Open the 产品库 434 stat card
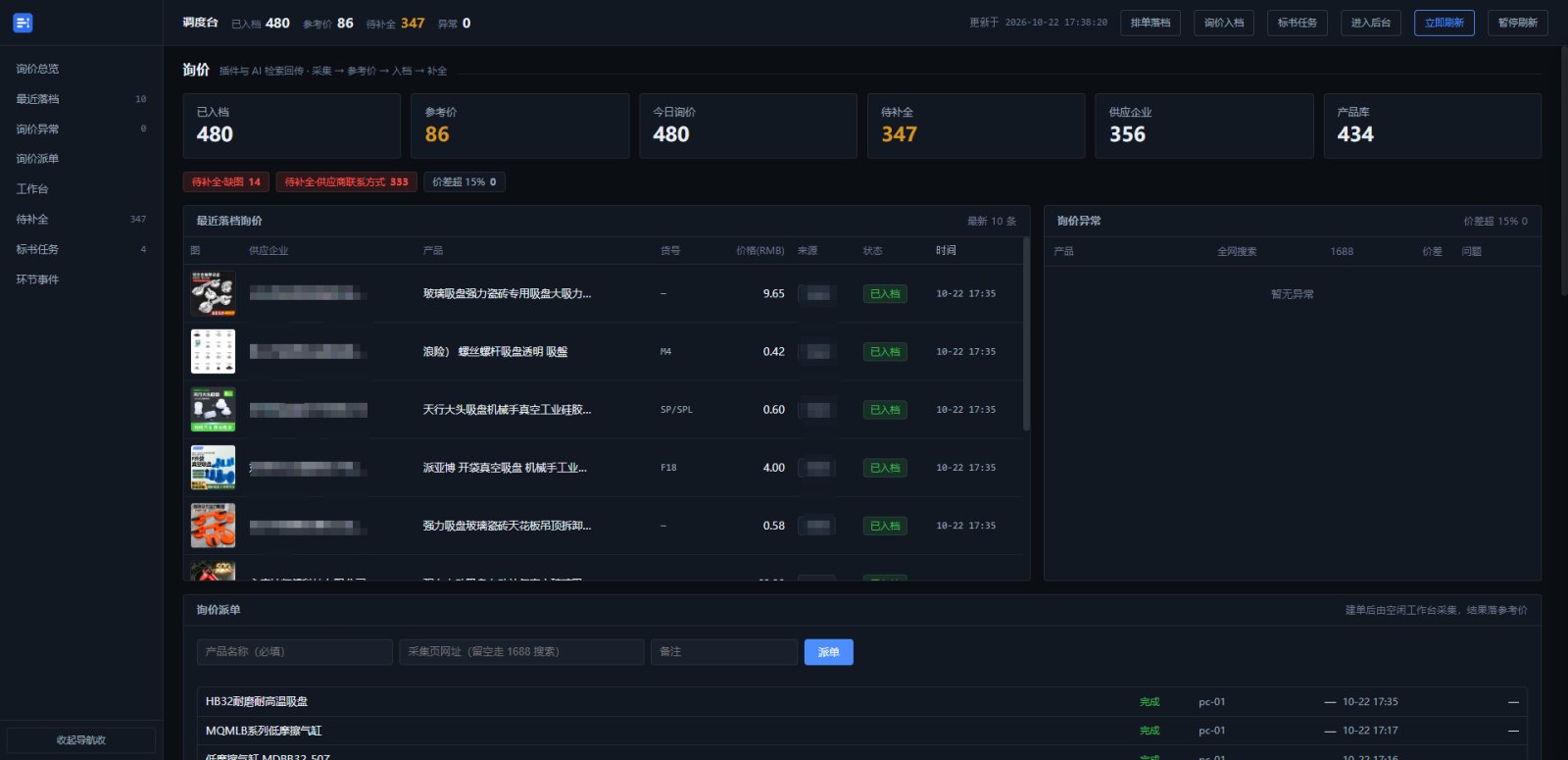Viewport: 1568px width, 760px height. point(1433,126)
